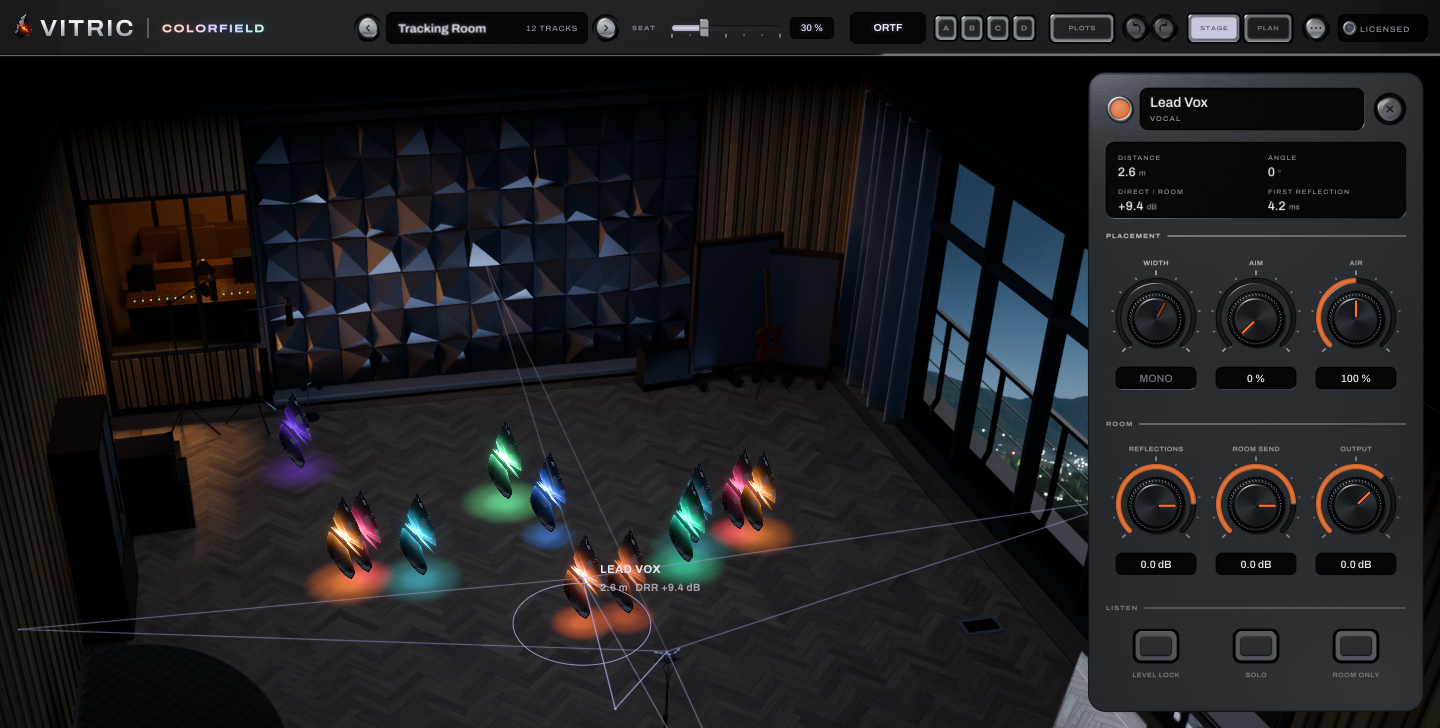Open the Lead Vox orange color swatch
The height and width of the screenshot is (728, 1440).
click(x=1120, y=109)
